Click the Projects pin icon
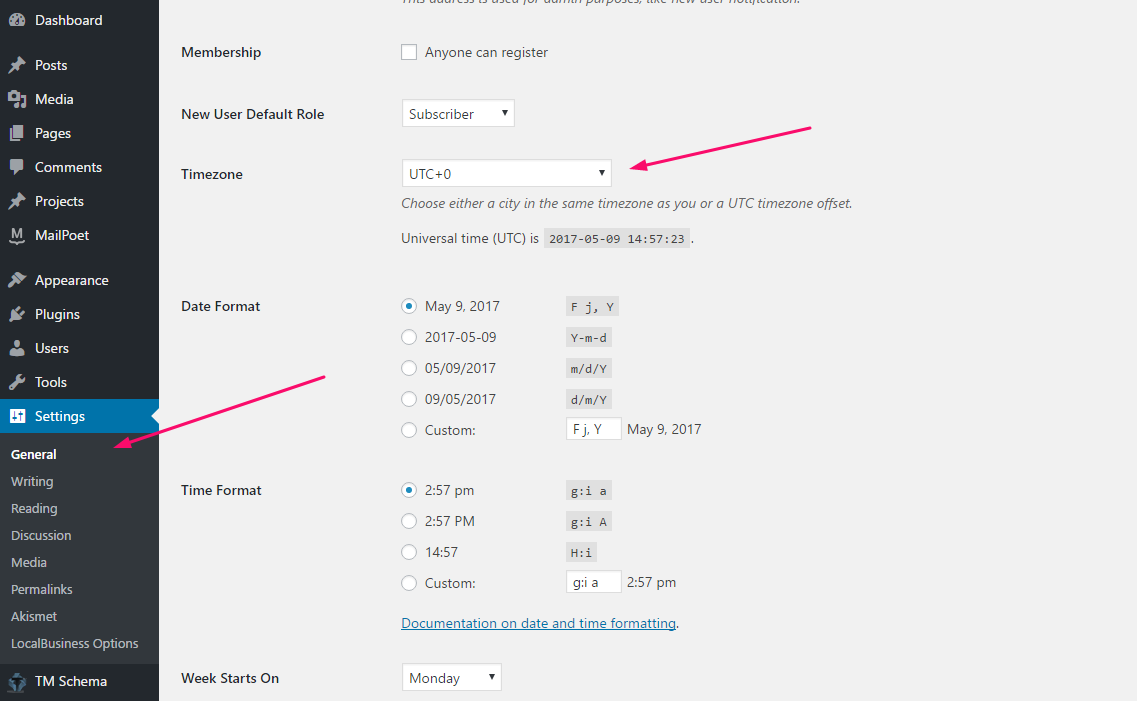This screenshot has height=701, width=1137. (17, 202)
